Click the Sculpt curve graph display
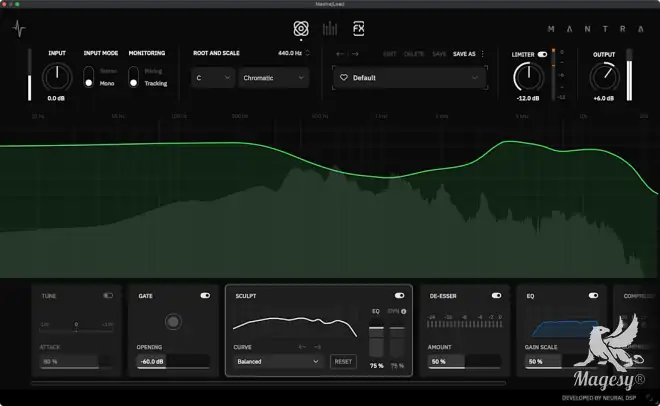The image size is (660, 406). [x=295, y=326]
